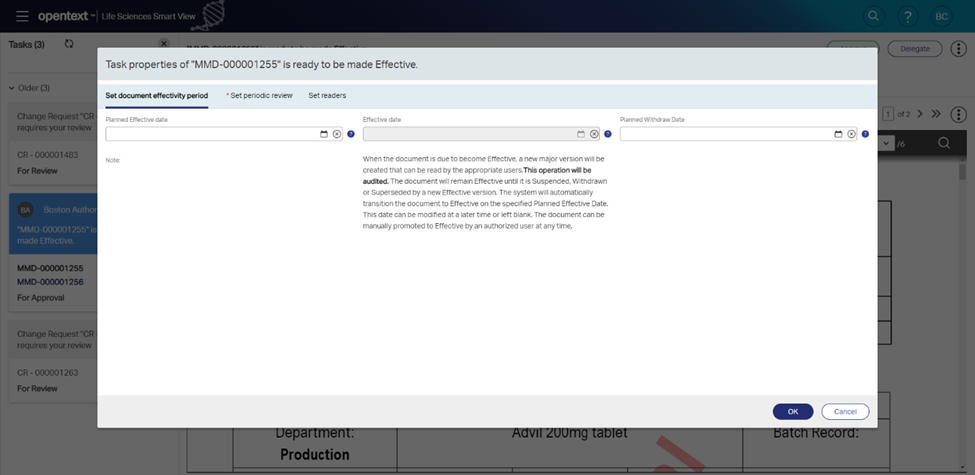Open viewer more options below Delegate row
Screen dimensions: 975x475
pyautogui.click(x=959, y=114)
